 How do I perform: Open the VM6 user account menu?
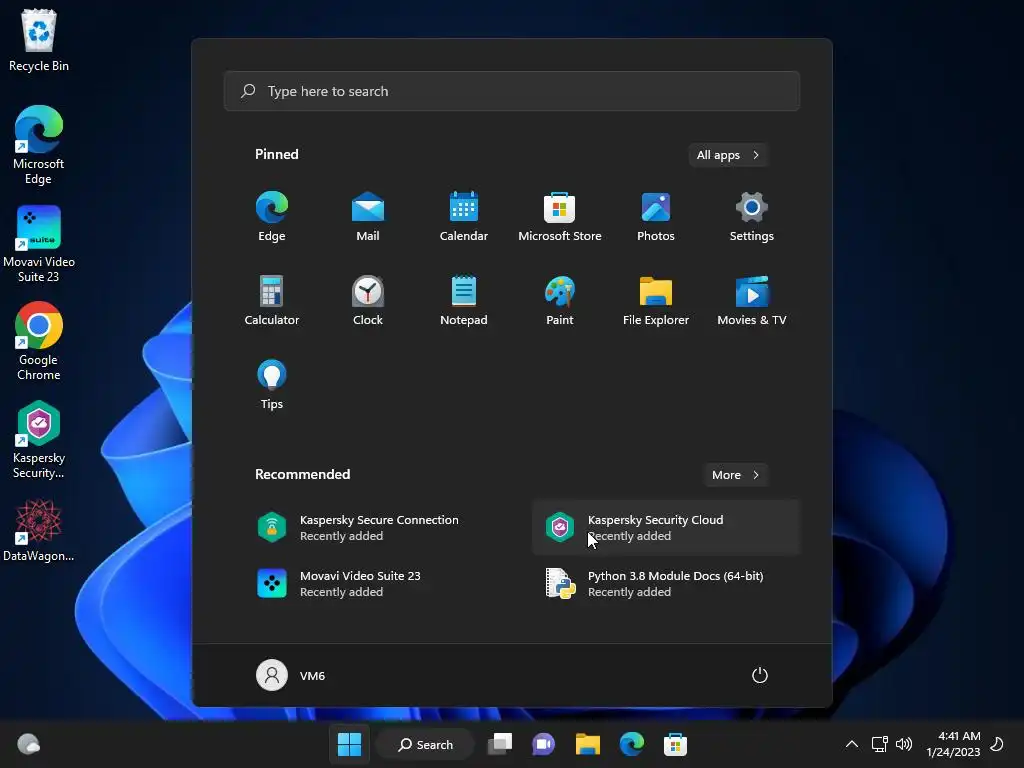pos(291,675)
